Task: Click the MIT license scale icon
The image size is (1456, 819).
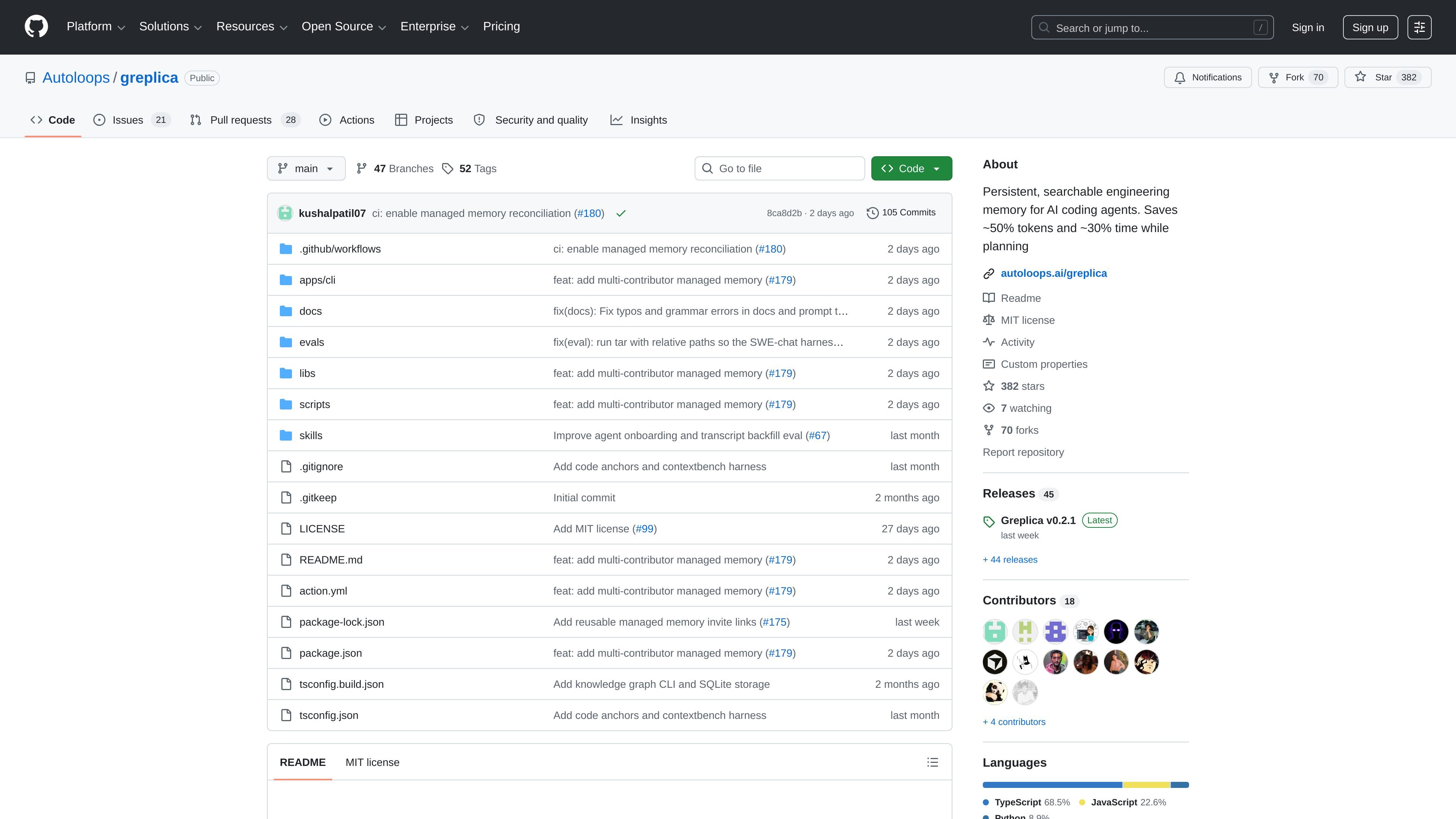Action: (x=988, y=320)
